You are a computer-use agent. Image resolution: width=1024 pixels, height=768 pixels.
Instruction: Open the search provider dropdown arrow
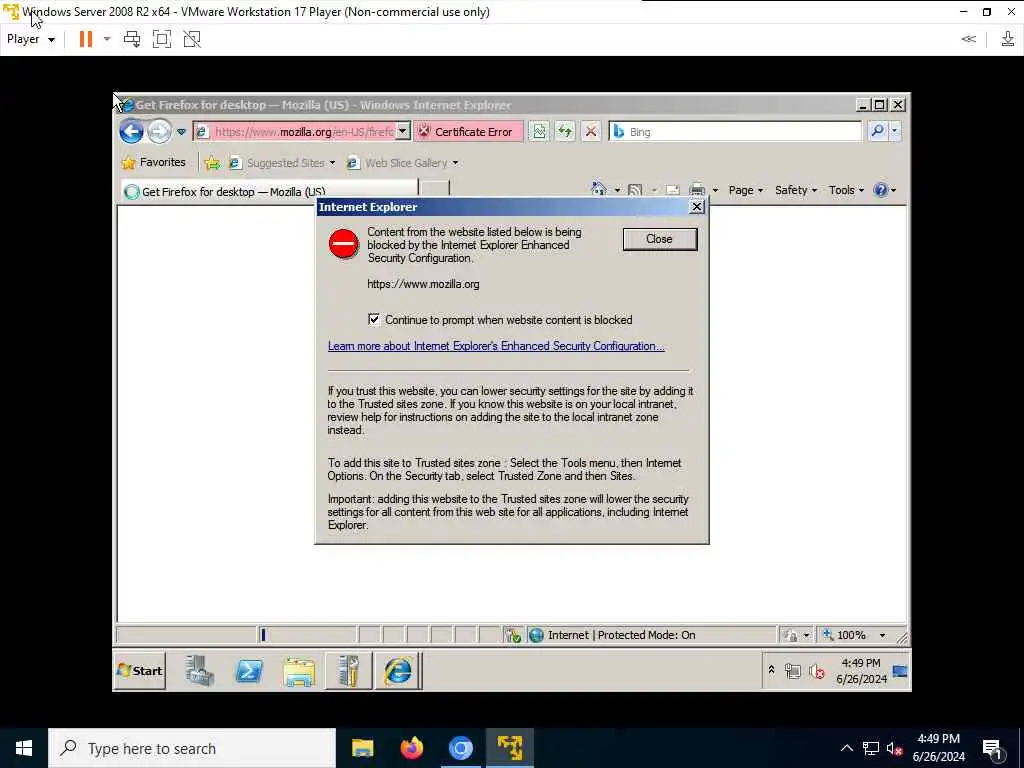coord(895,132)
